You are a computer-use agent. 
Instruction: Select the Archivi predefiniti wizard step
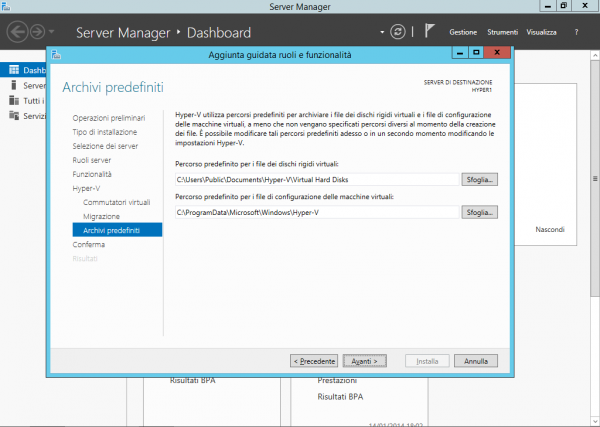pyautogui.click(x=117, y=230)
